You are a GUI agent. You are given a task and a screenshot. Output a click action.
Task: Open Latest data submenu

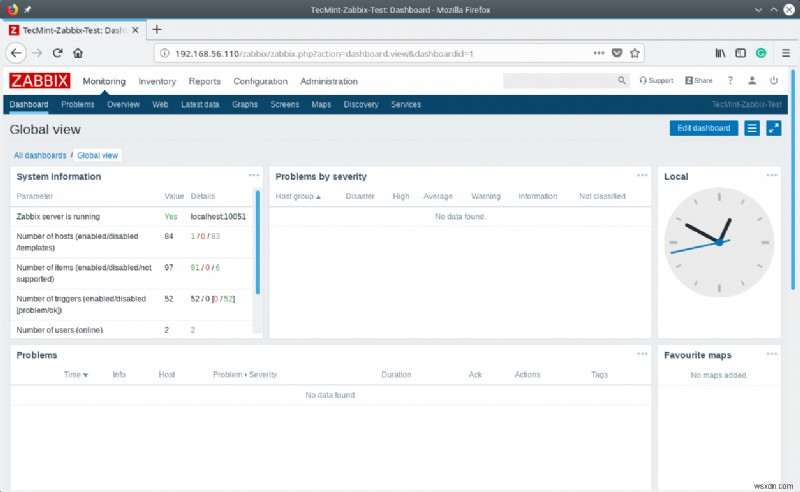click(x=200, y=104)
